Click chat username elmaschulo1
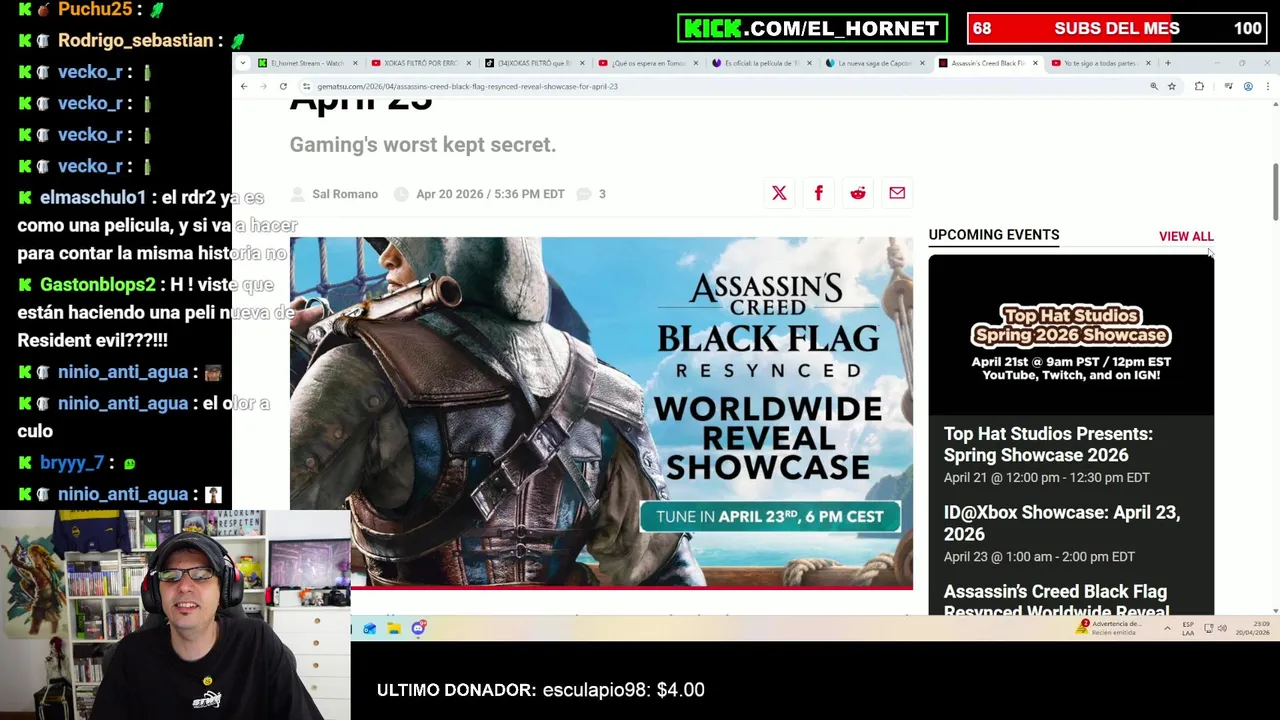This screenshot has width=1280, height=720. 93,197
